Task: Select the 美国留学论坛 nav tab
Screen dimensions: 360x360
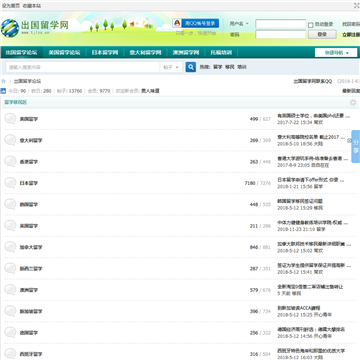Action: 64,52
